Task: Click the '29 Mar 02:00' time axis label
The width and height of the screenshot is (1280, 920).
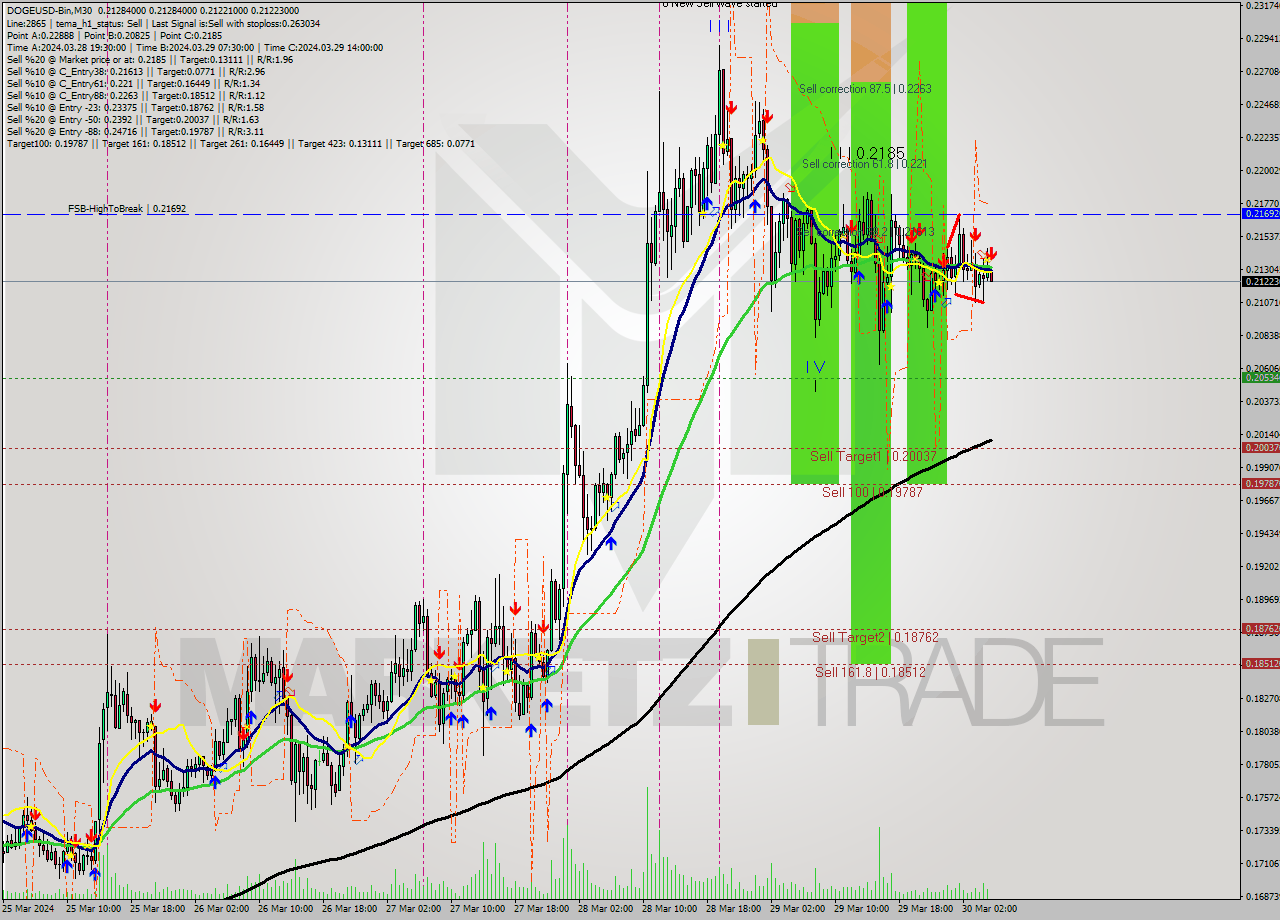Action: pos(797,909)
